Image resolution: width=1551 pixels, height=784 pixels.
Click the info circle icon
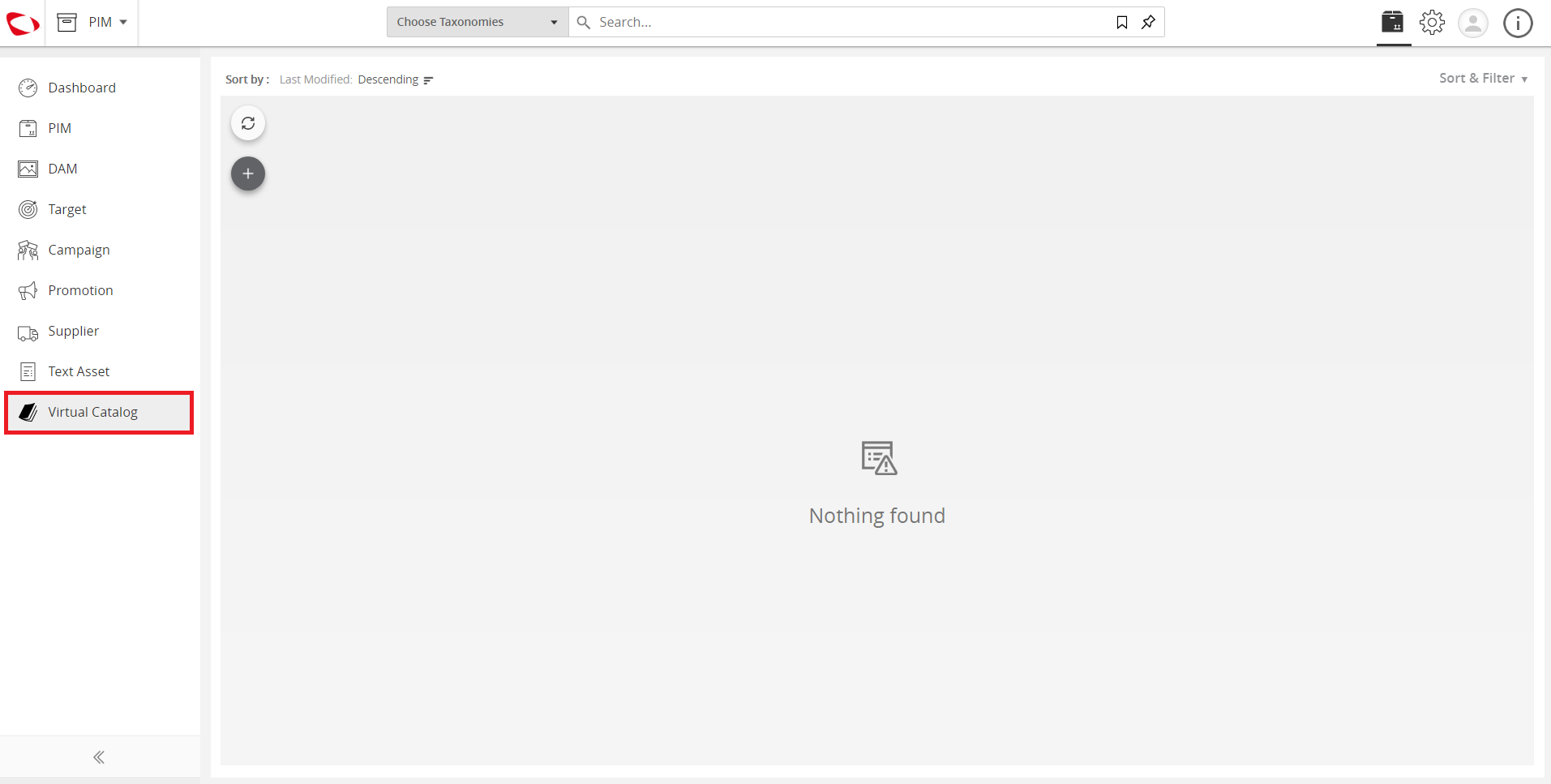tap(1518, 23)
